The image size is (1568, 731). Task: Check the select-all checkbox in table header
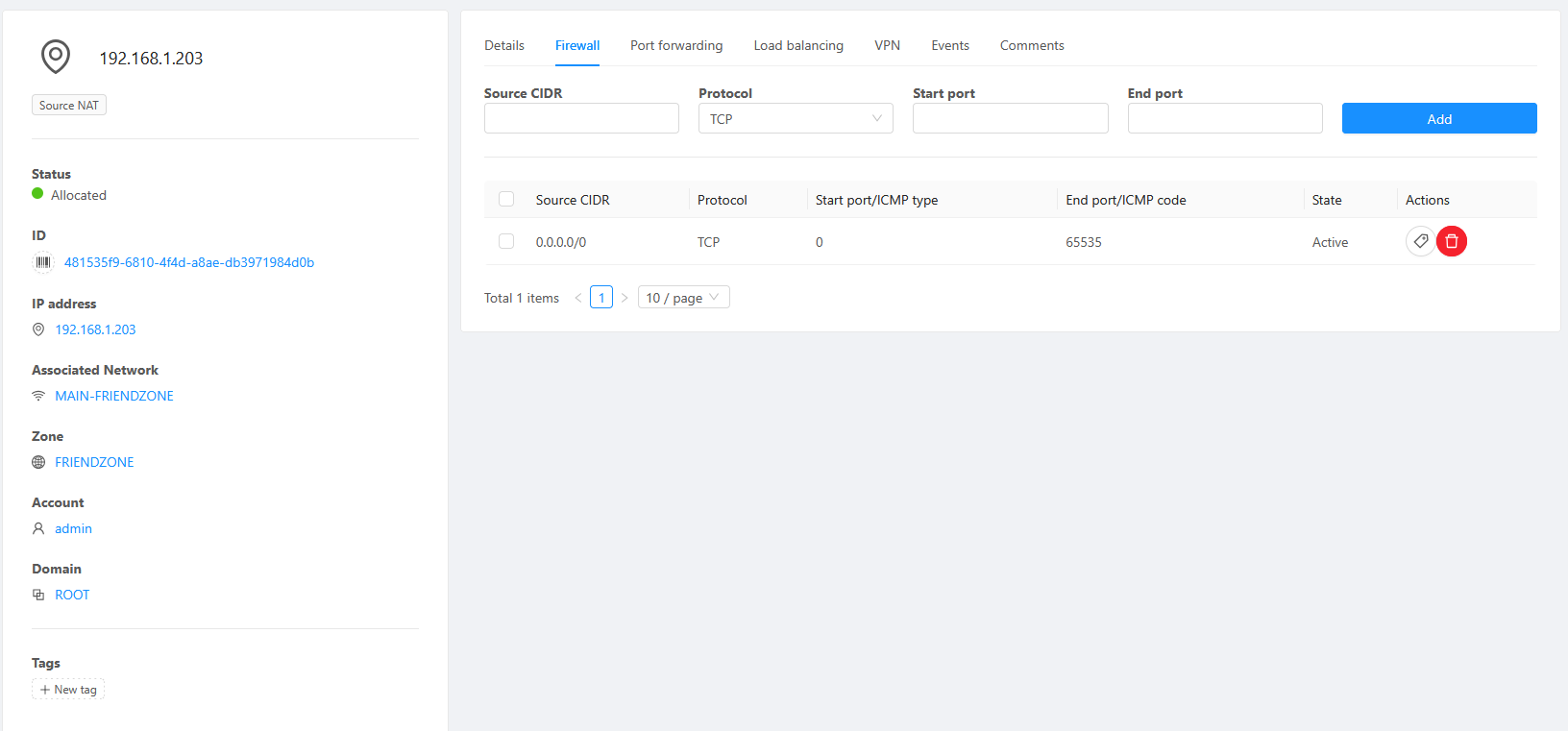point(506,199)
